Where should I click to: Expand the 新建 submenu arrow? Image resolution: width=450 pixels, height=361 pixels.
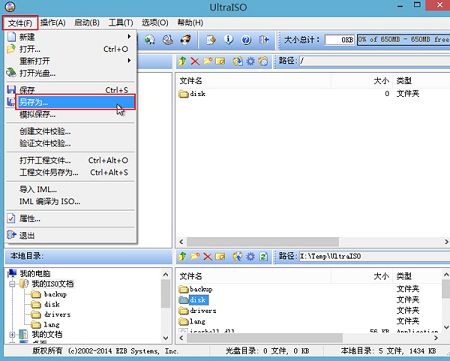pos(129,36)
